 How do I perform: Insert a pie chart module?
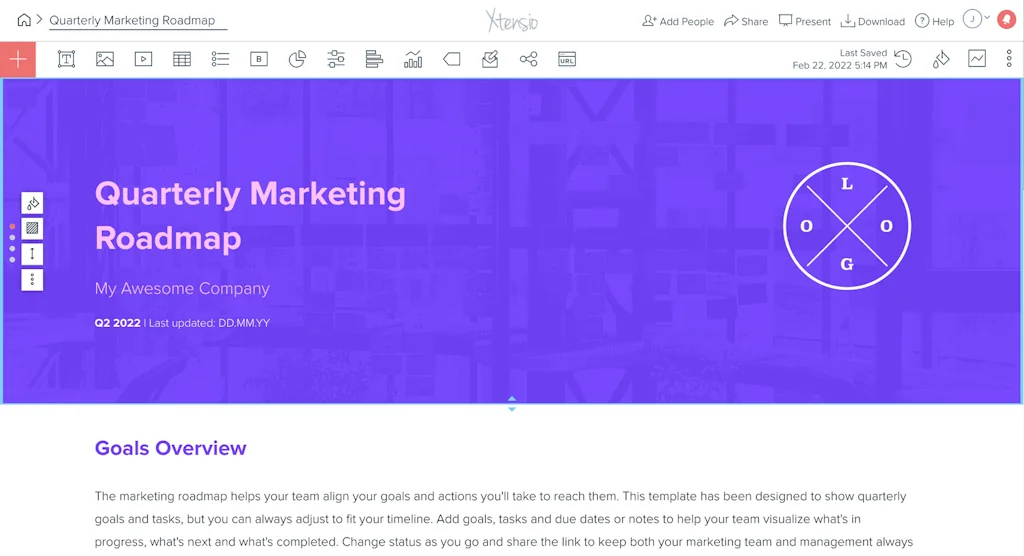[x=297, y=60]
